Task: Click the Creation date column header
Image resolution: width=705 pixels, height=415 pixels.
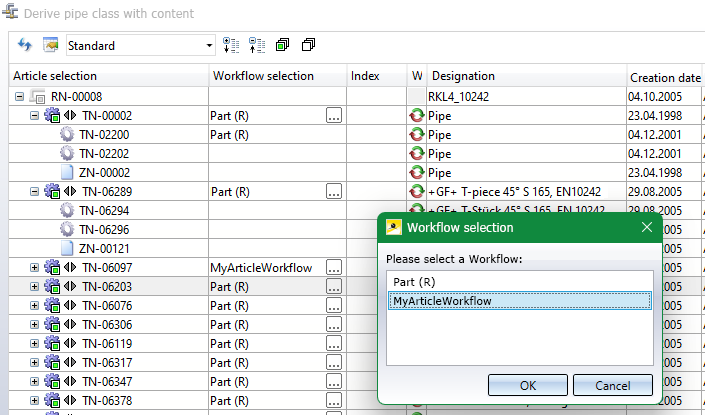Action: click(664, 77)
